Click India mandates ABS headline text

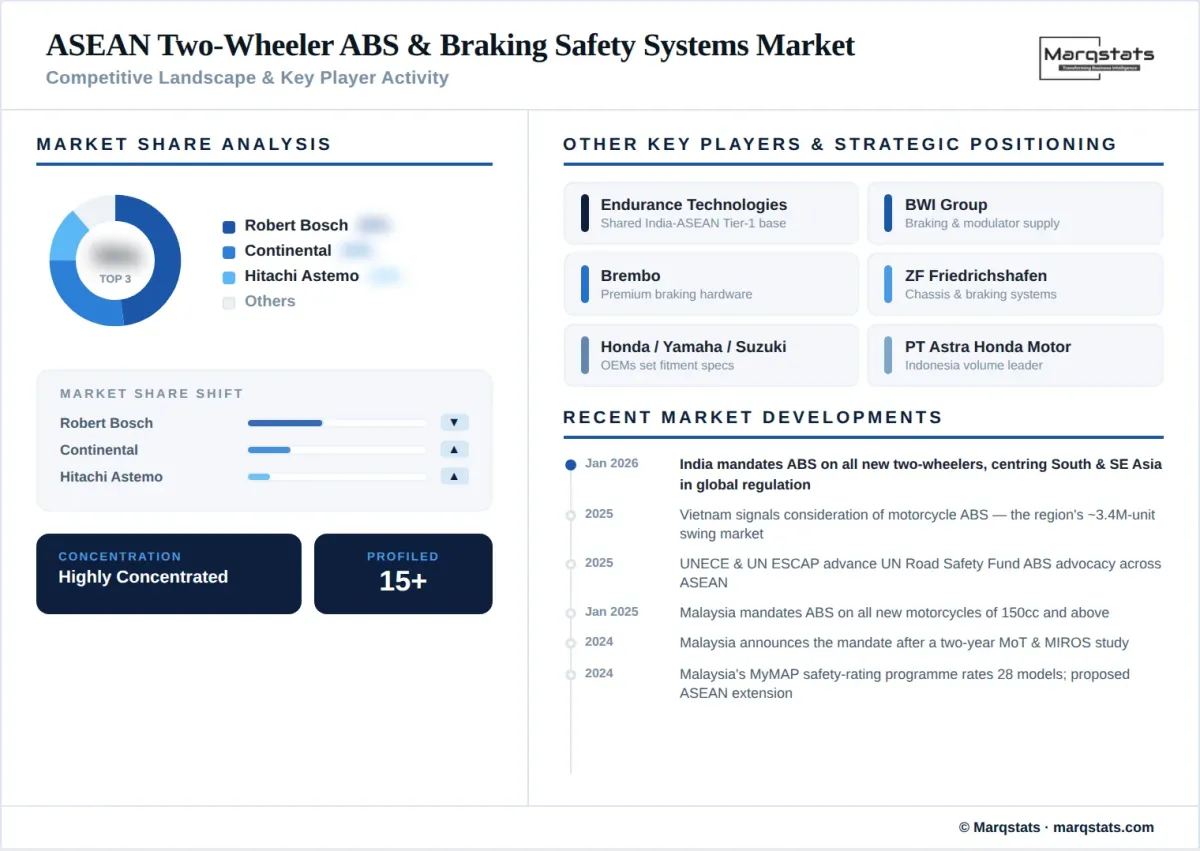(921, 474)
